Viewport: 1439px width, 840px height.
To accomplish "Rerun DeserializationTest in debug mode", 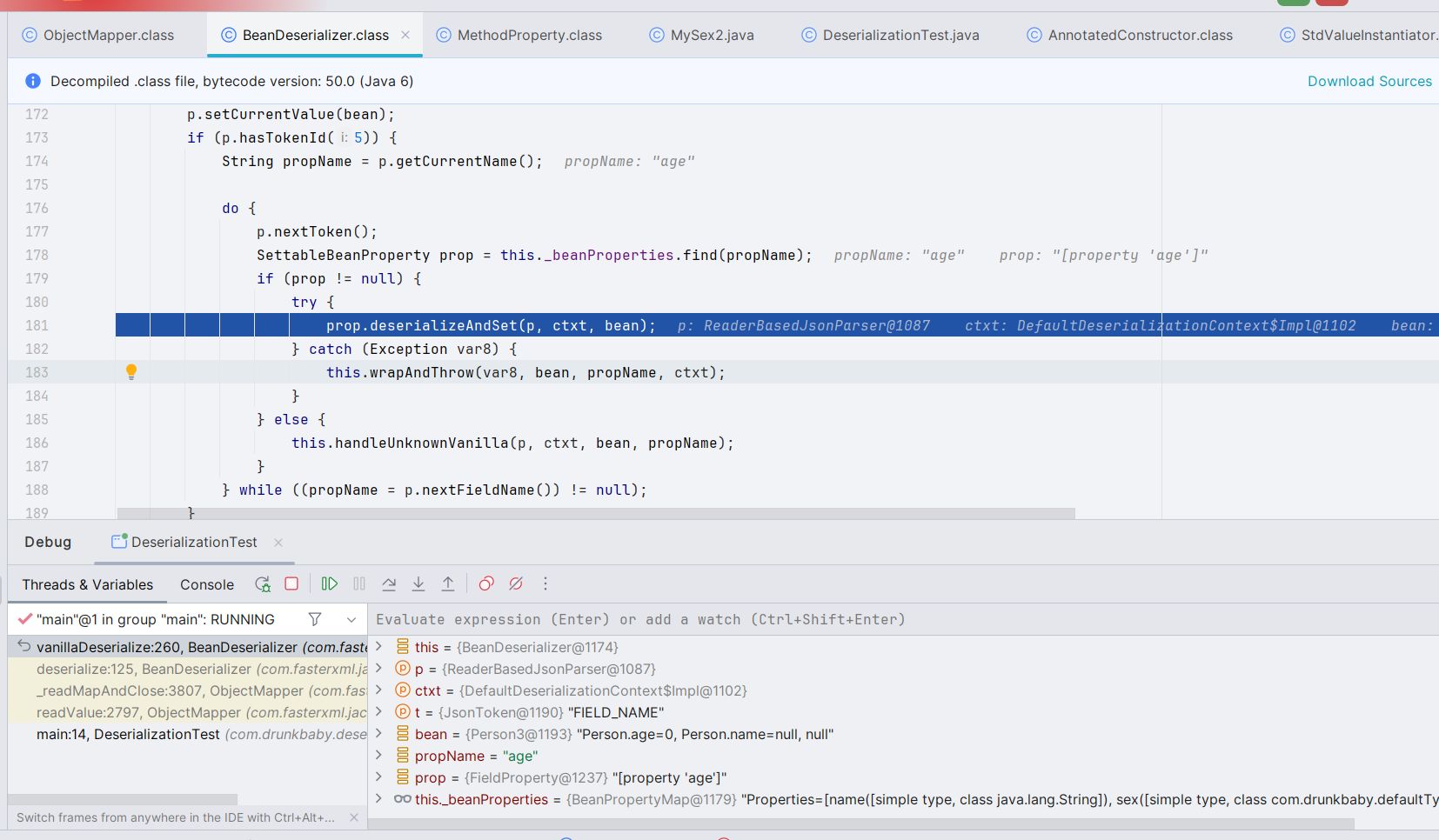I will click(x=262, y=584).
